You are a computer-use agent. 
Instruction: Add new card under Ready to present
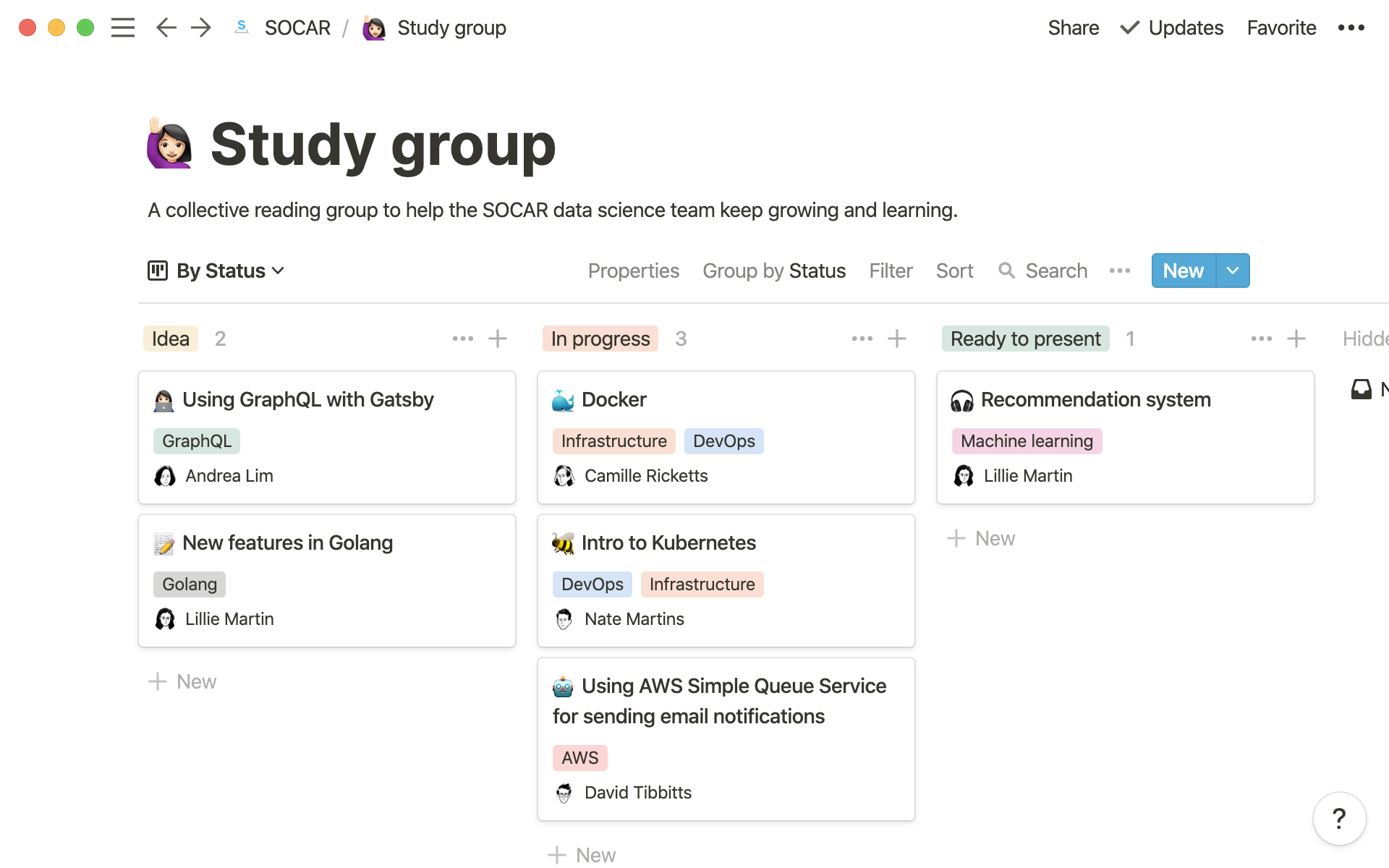click(981, 538)
